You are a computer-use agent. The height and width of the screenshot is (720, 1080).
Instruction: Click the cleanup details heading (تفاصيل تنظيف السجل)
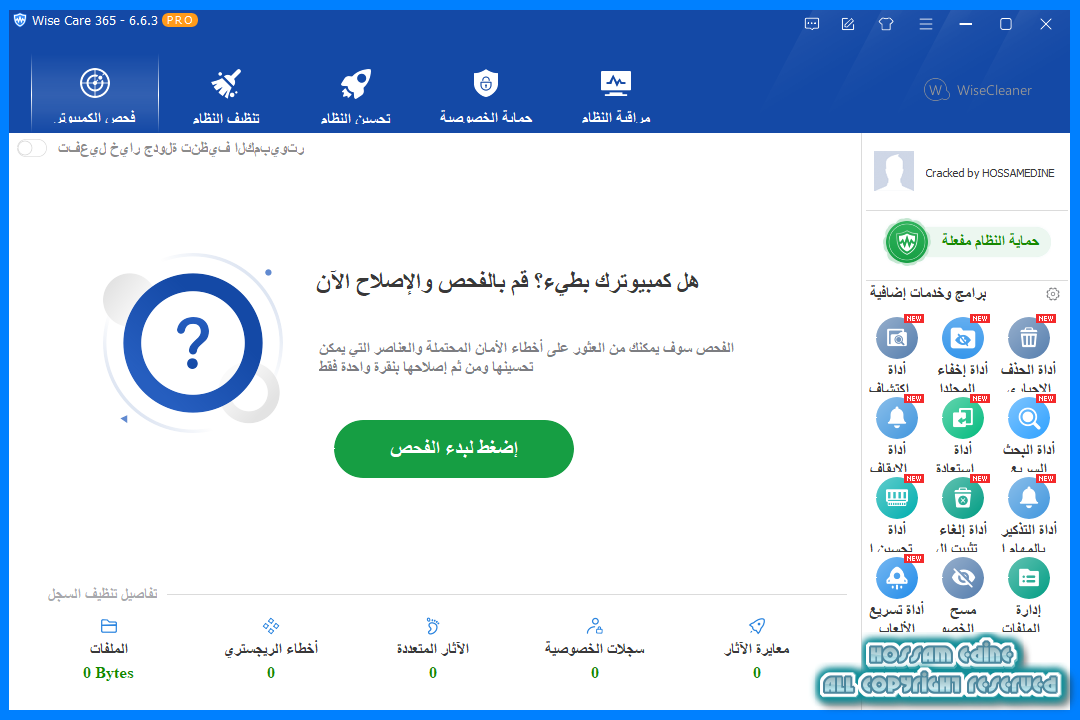coord(103,594)
